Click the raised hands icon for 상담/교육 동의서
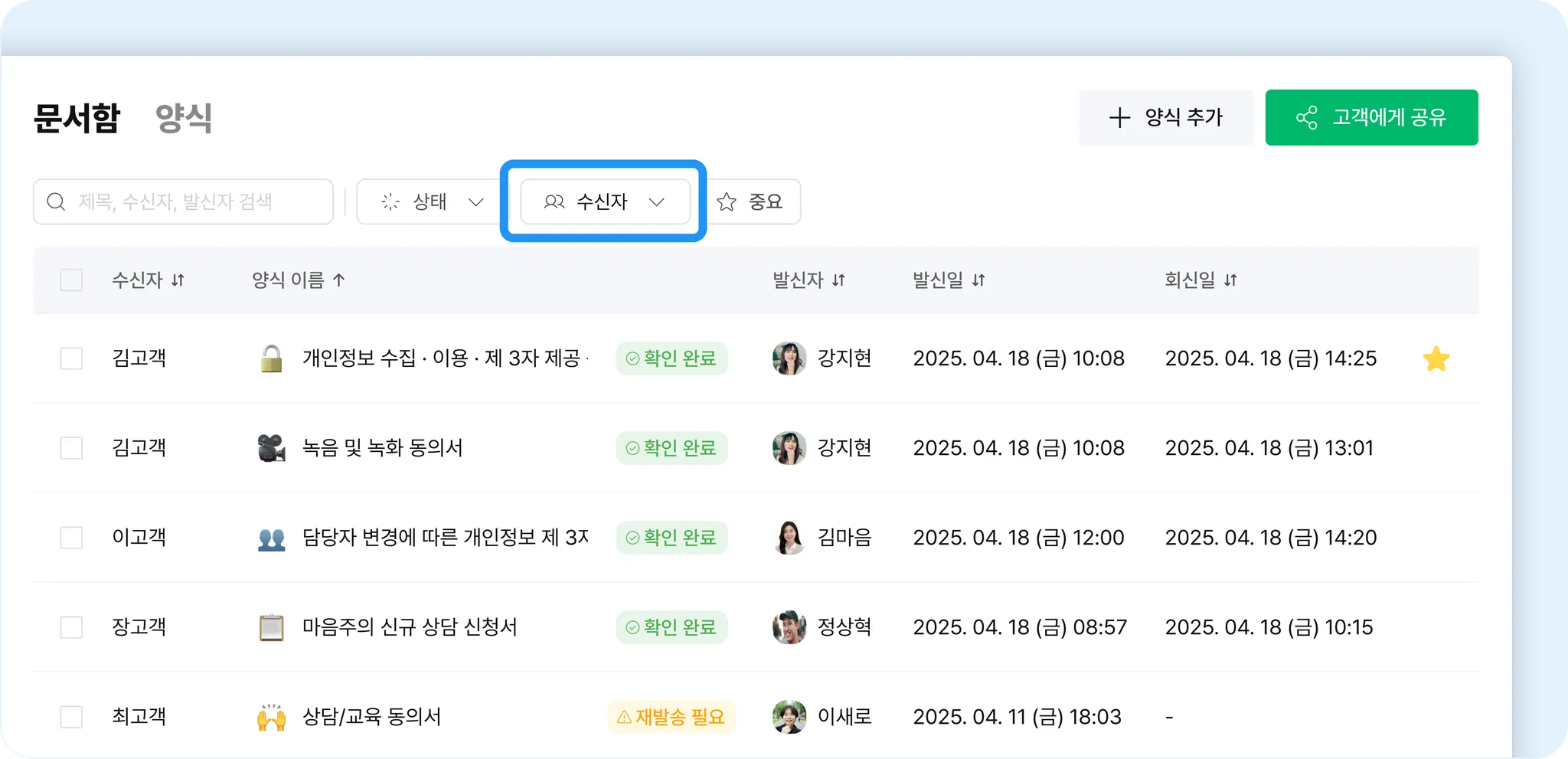The height and width of the screenshot is (759, 1568). pyautogui.click(x=271, y=717)
